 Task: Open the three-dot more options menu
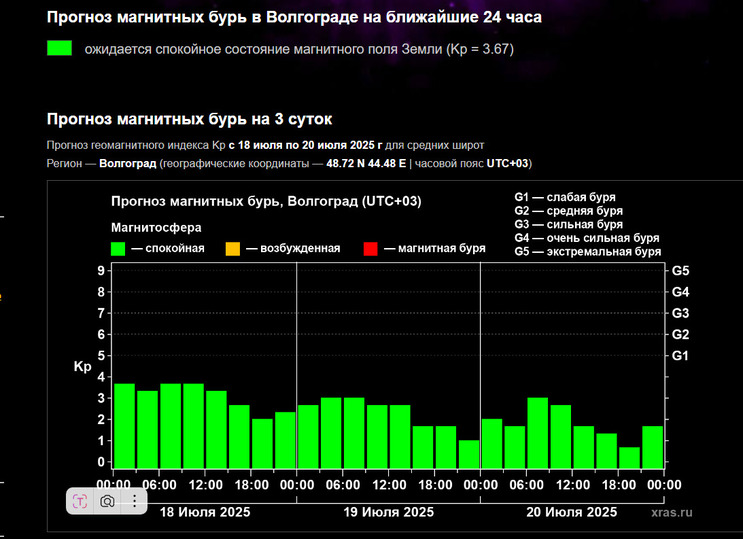pyautogui.click(x=134, y=501)
